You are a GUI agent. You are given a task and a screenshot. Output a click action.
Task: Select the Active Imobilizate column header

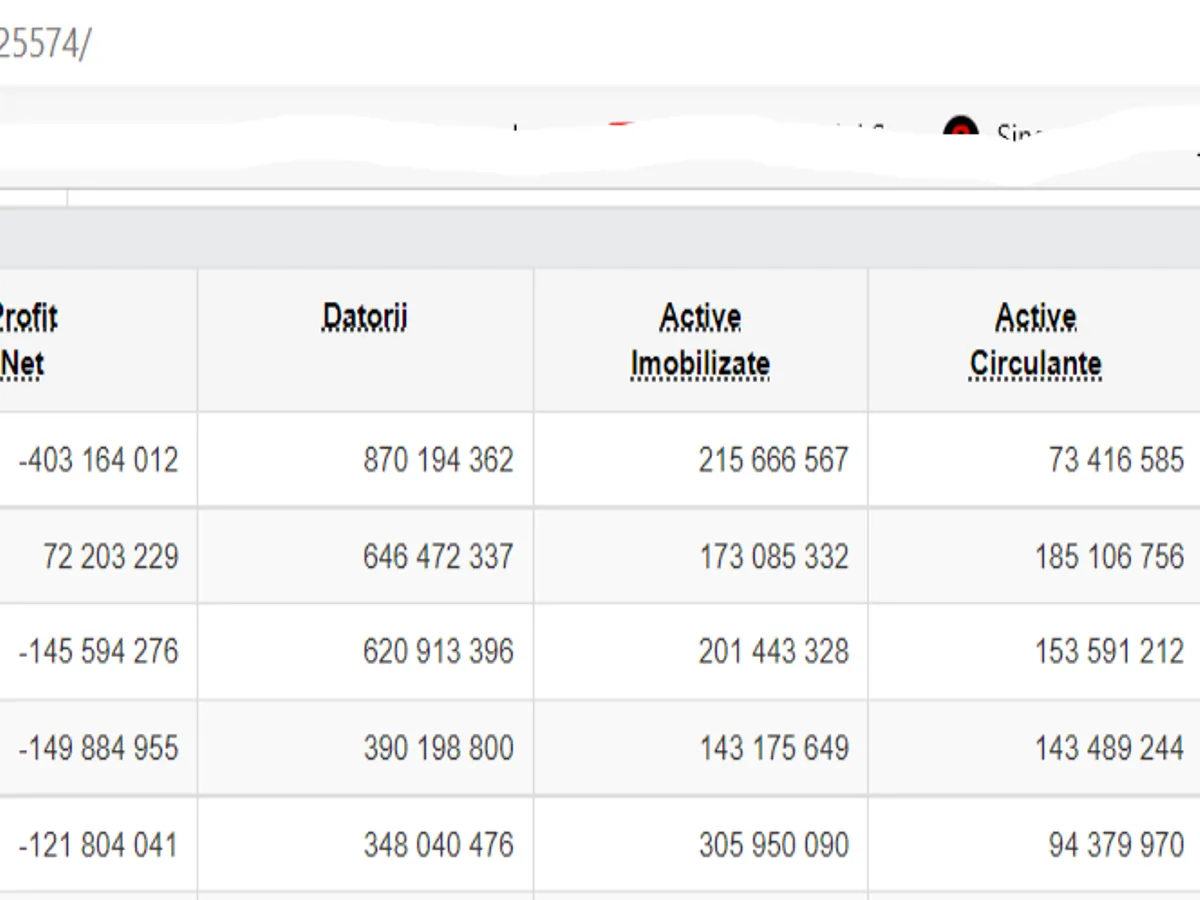pyautogui.click(x=700, y=340)
